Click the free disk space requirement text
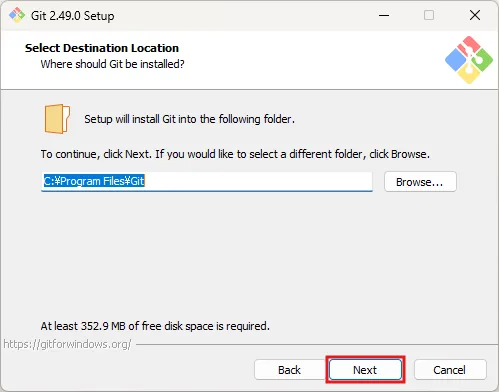This screenshot has width=499, height=392. pos(155,326)
